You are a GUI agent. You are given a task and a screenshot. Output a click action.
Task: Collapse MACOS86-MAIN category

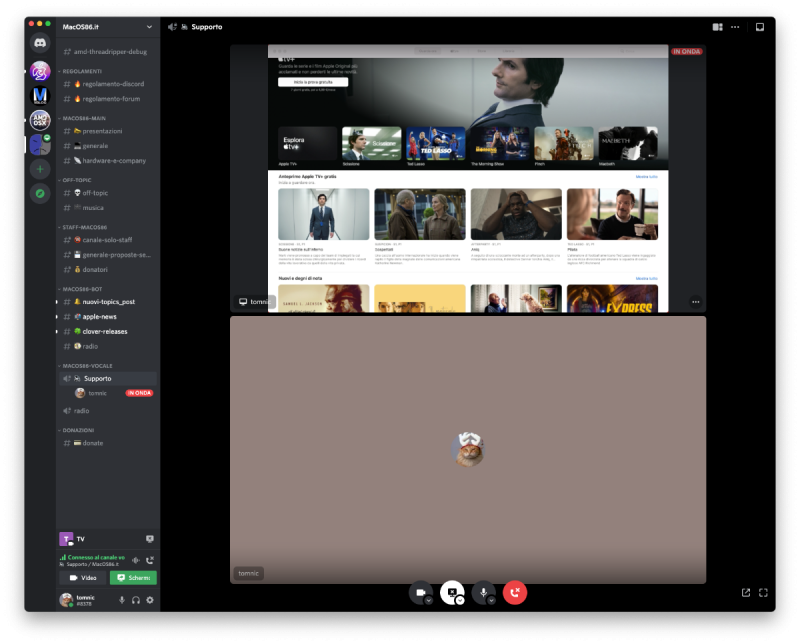(84, 118)
